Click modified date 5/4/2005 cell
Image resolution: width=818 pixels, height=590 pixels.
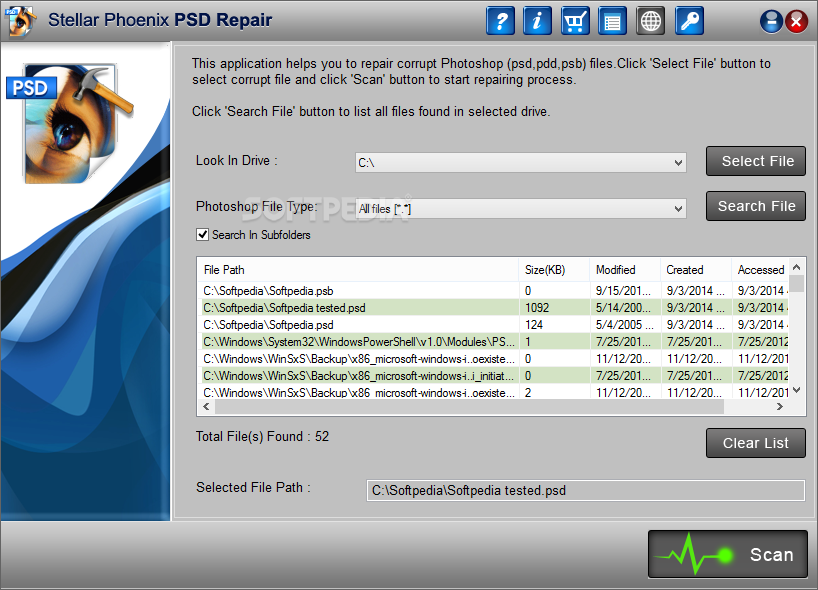pyautogui.click(x=624, y=324)
